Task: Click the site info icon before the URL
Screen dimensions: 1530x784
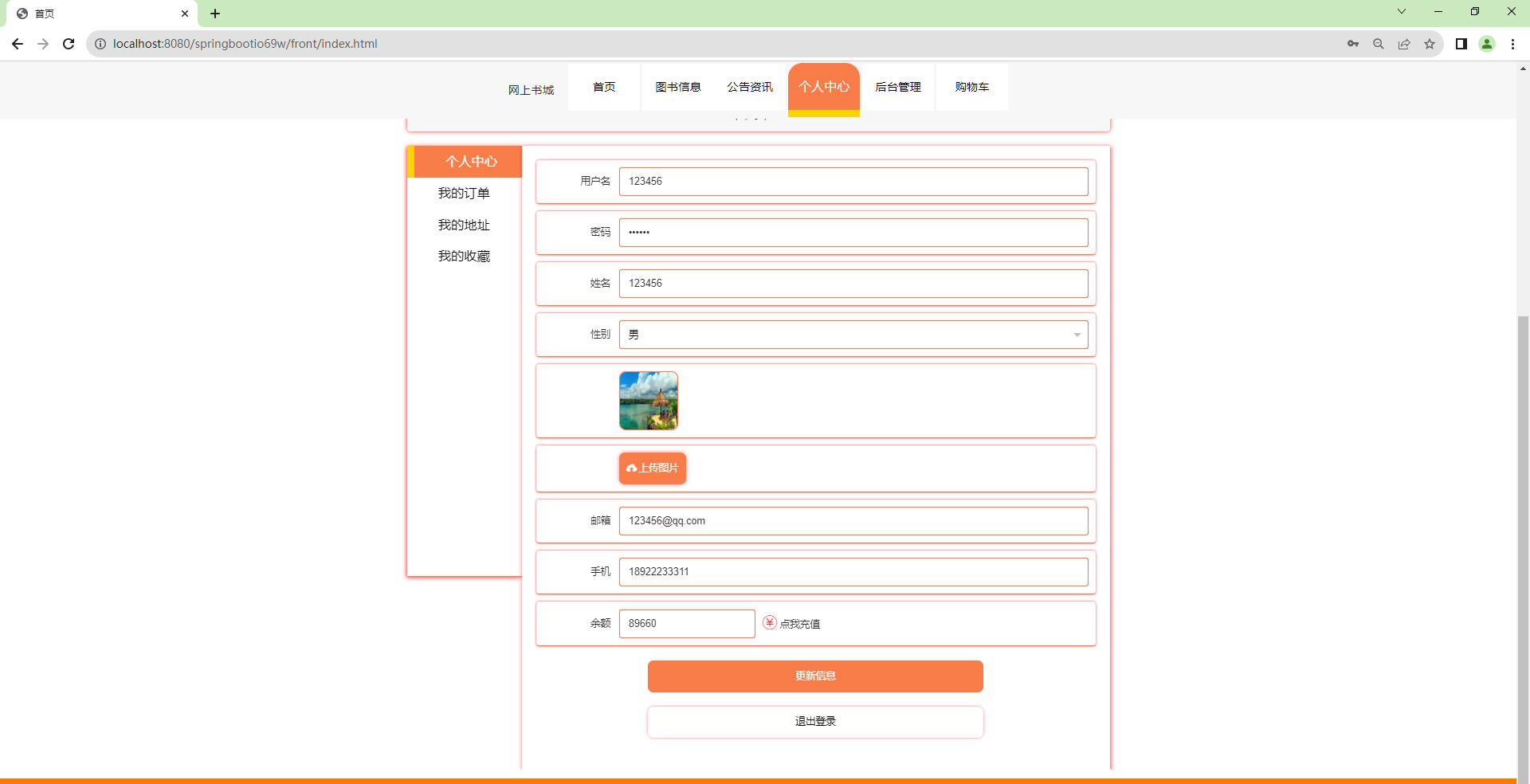Action: point(100,44)
